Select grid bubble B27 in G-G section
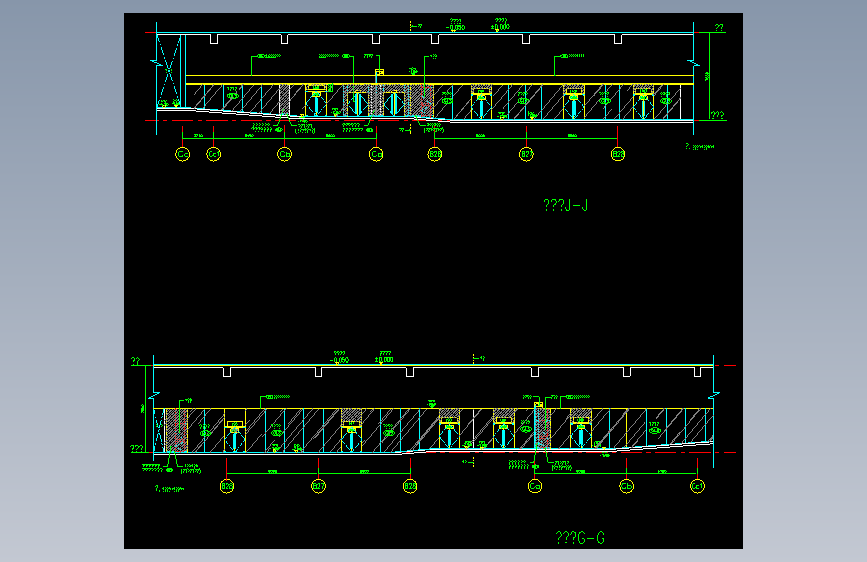 (318, 486)
